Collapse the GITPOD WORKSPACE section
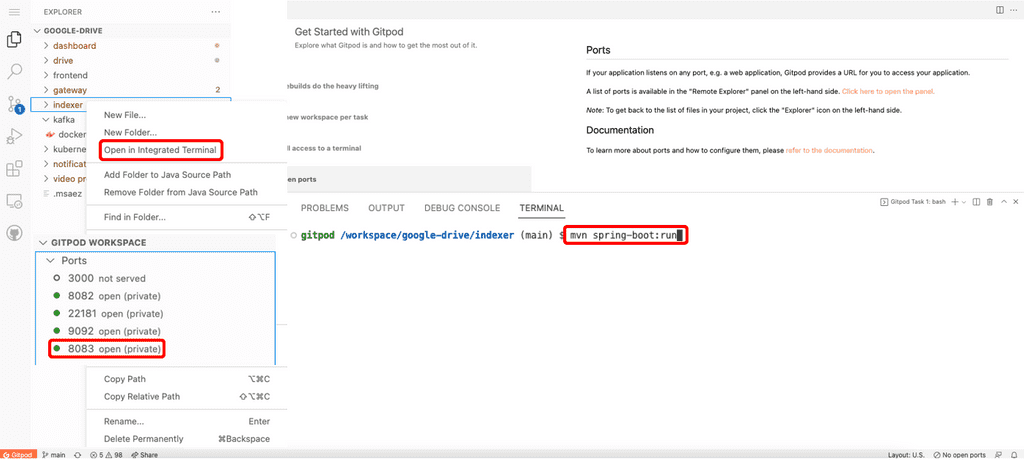This screenshot has width=1024, height=460. coord(92,242)
